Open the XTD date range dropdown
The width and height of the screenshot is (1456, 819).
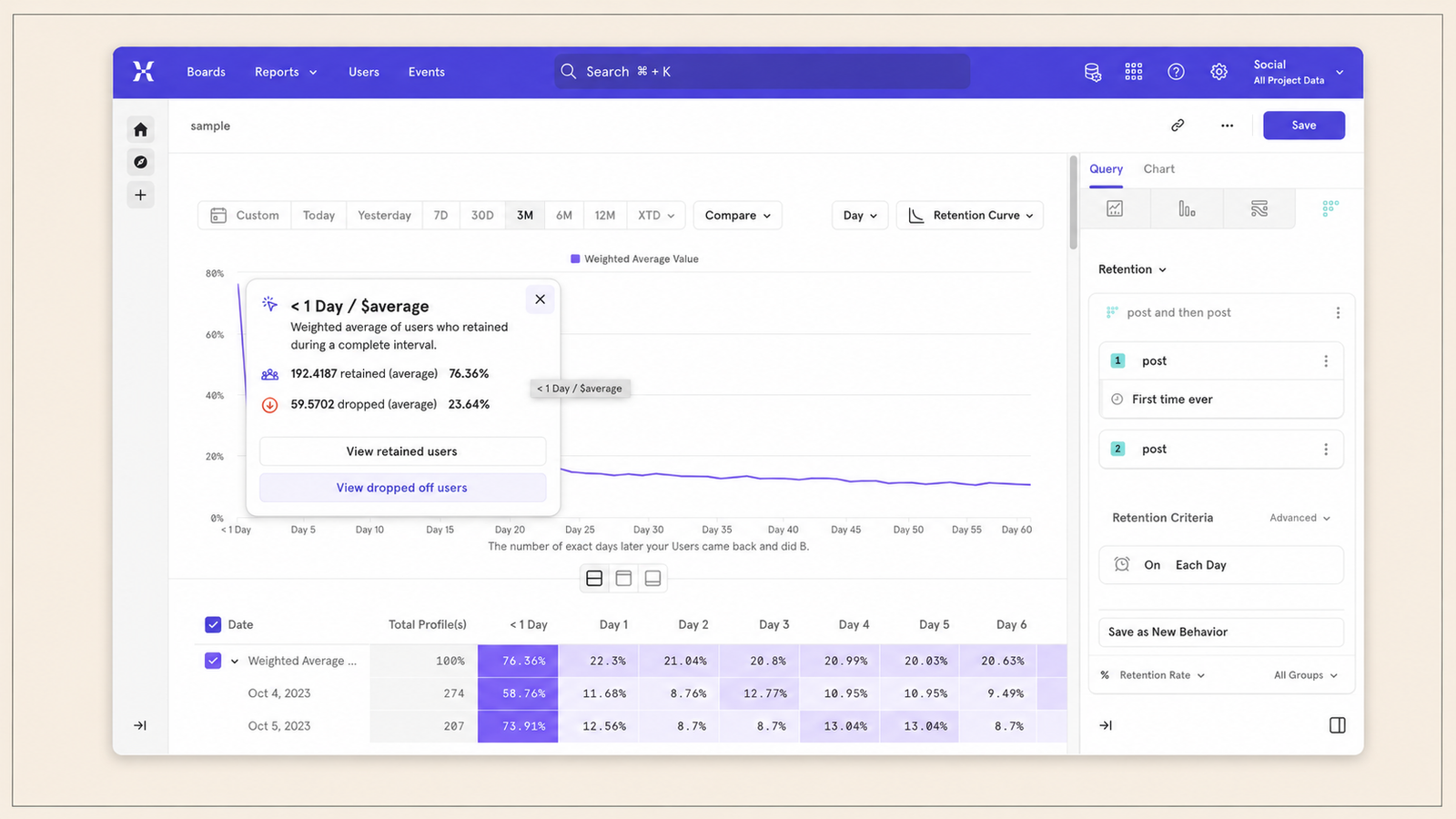tap(656, 216)
